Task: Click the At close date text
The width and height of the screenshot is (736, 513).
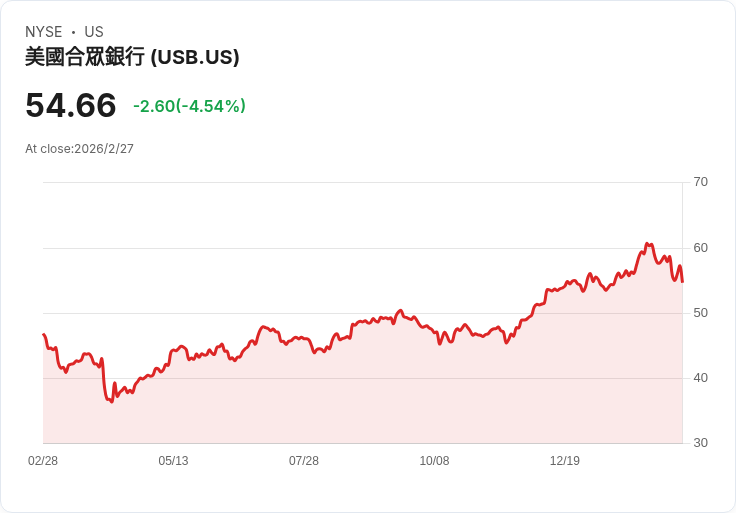Action: pyautogui.click(x=79, y=149)
